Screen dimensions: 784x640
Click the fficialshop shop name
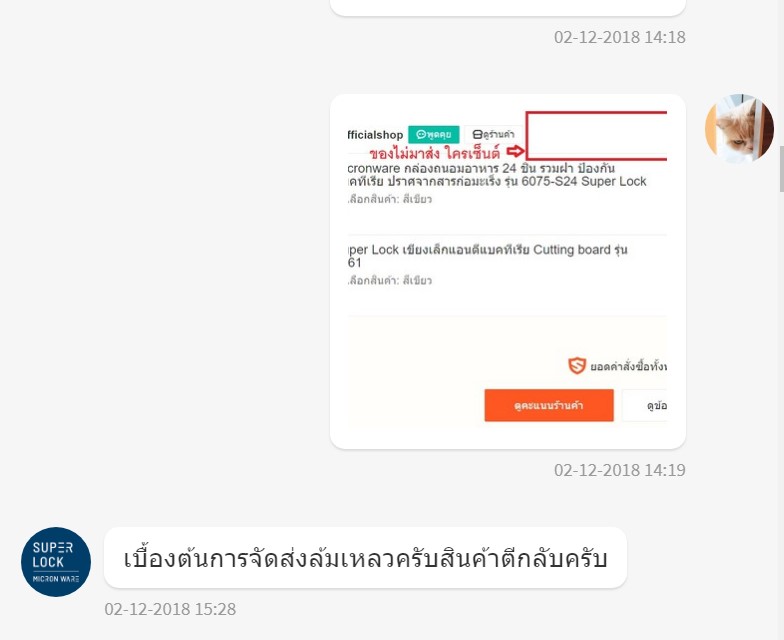[x=376, y=135]
